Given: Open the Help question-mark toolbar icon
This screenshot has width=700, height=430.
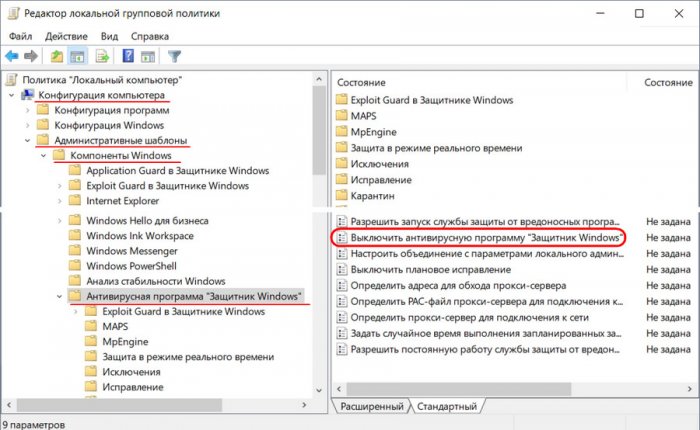Looking at the screenshot, I should click(128, 56).
